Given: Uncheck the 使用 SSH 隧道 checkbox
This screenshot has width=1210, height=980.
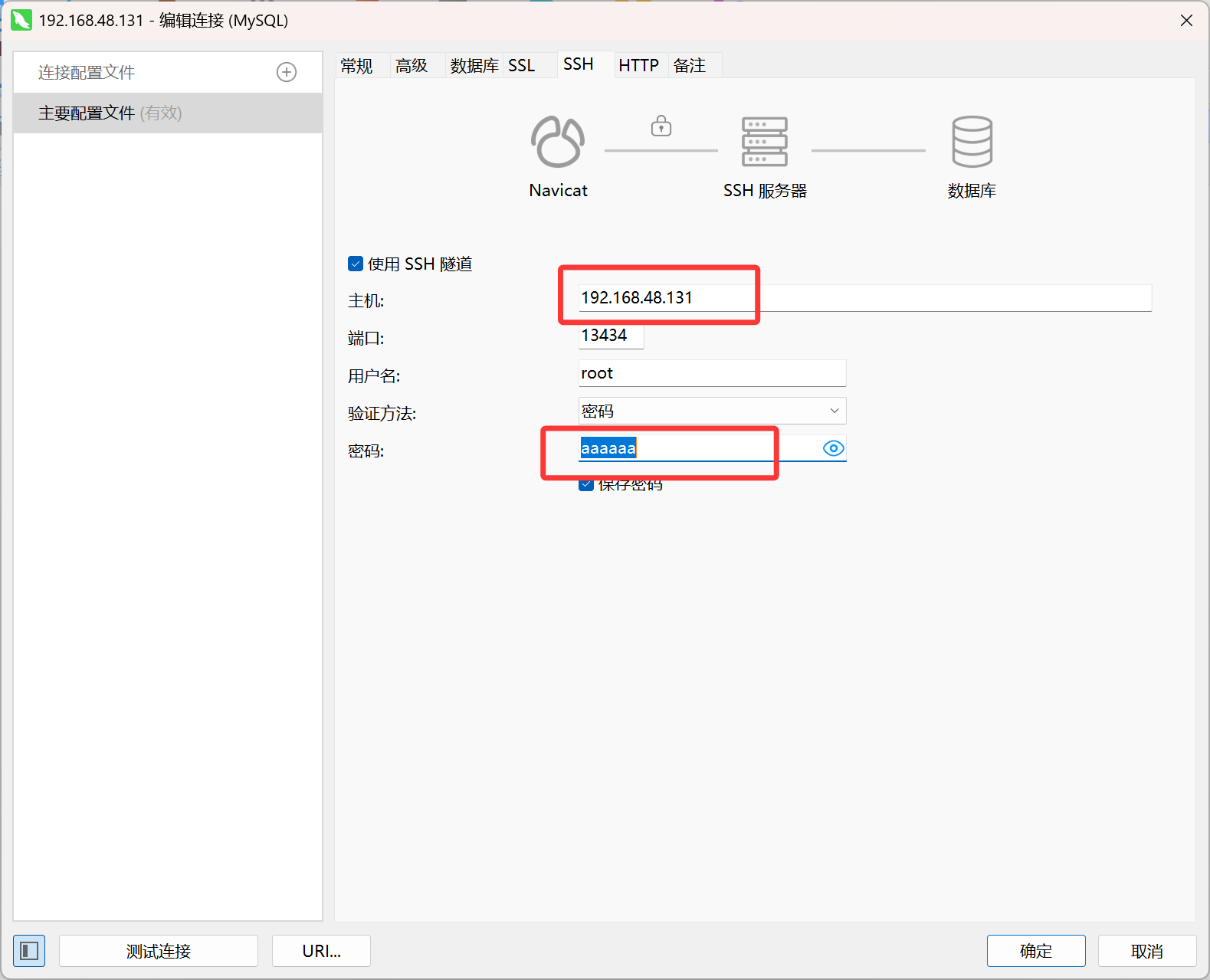Looking at the screenshot, I should [x=356, y=264].
